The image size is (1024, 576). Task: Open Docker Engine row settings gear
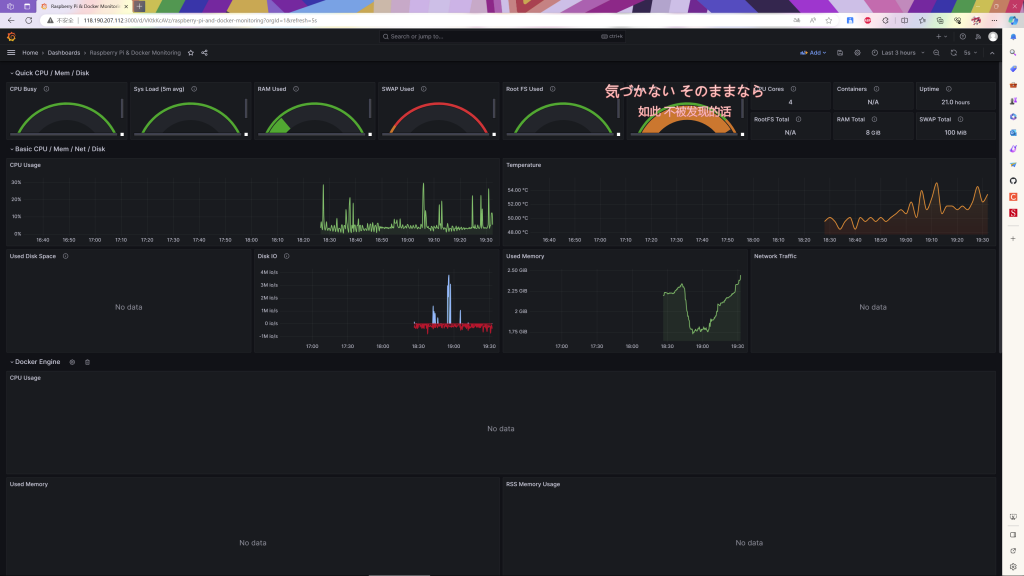point(72,362)
